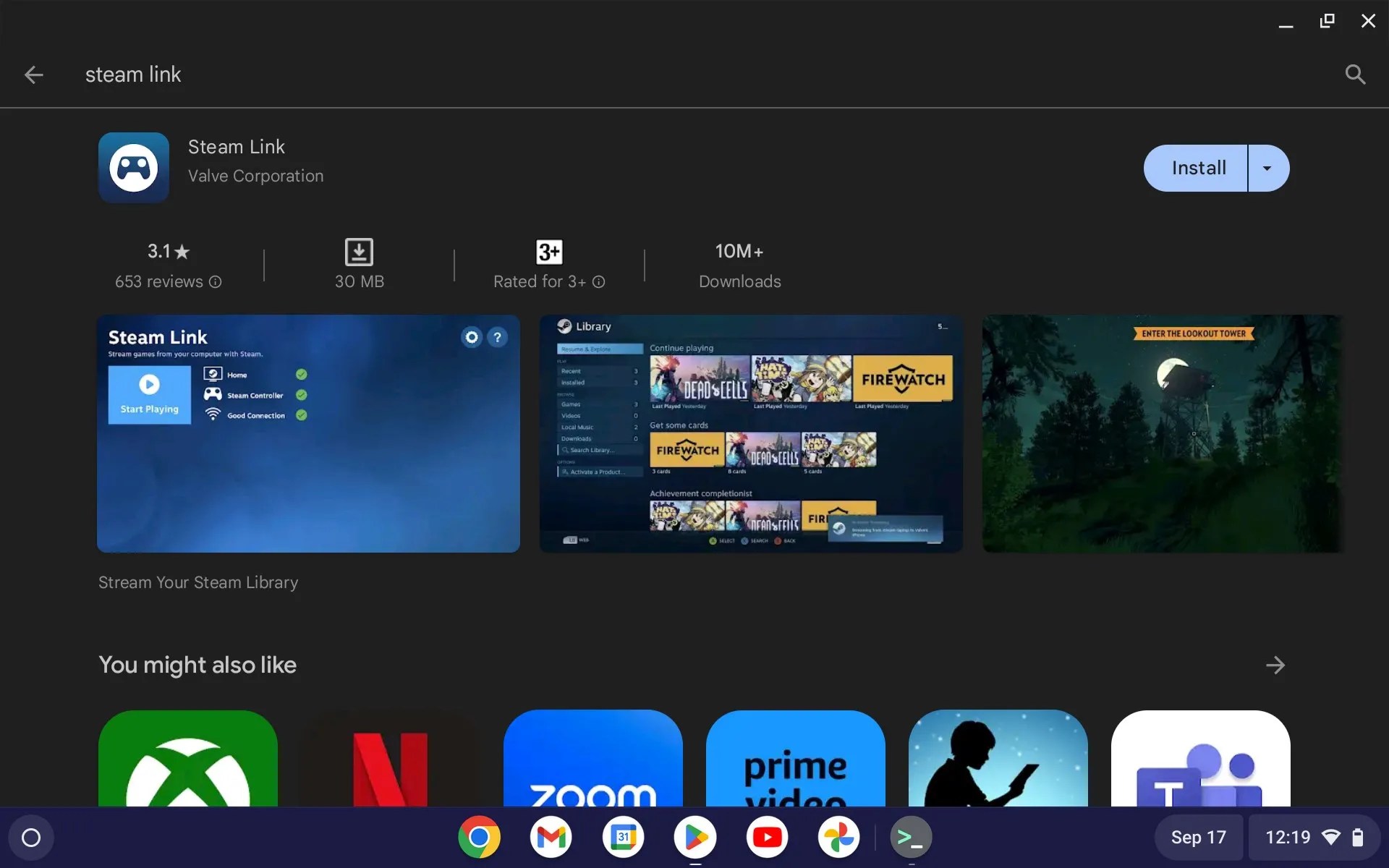Screen dimensions: 1389x868
Task: Launch Google Photos from the shelf
Action: (839, 837)
